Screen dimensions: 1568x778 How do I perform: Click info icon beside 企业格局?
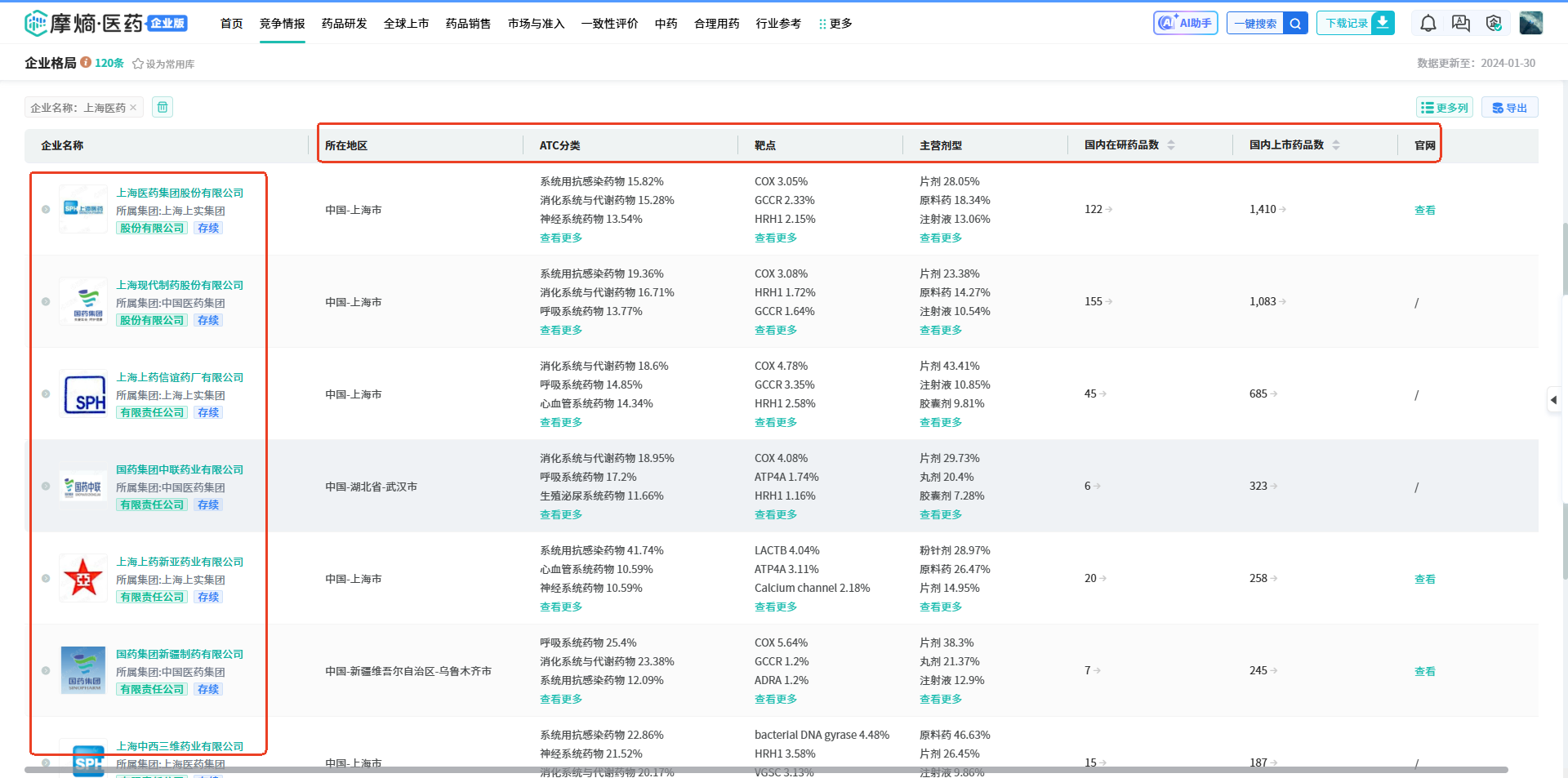[85, 62]
